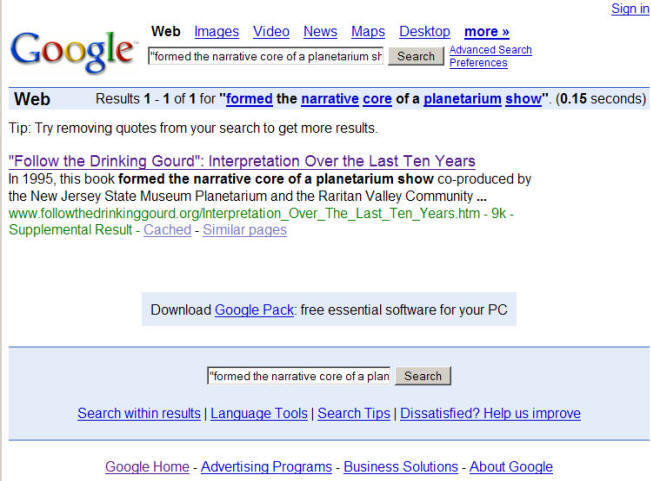Switch to Desktop search

pyautogui.click(x=424, y=32)
